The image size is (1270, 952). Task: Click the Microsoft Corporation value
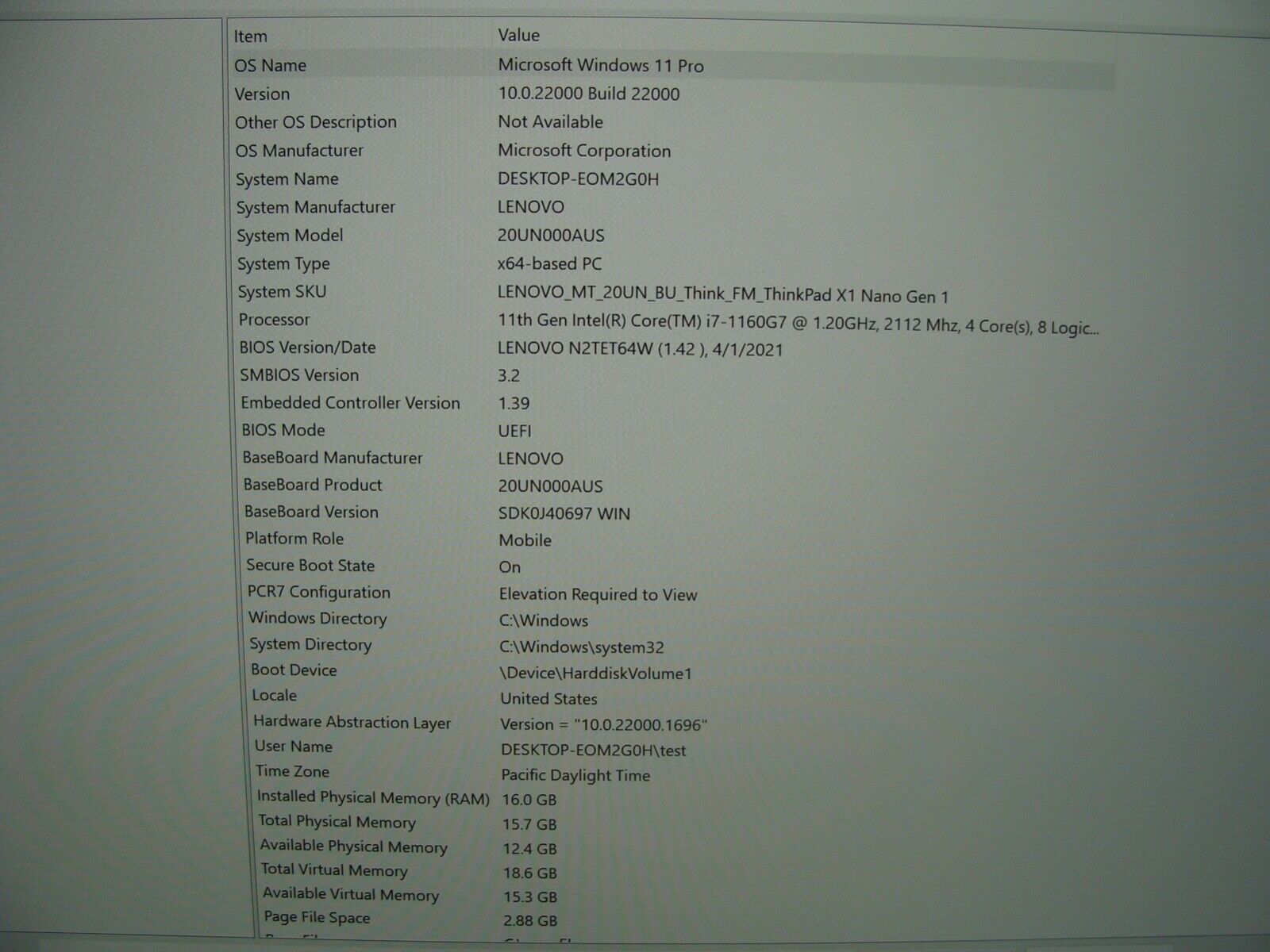[x=584, y=151]
